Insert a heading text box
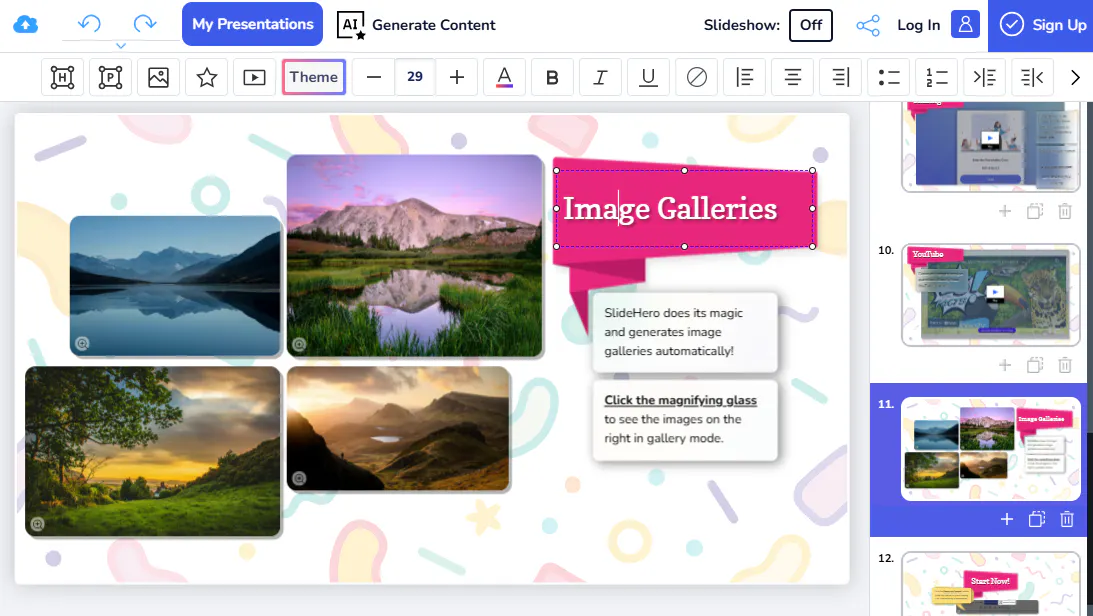 pos(63,77)
